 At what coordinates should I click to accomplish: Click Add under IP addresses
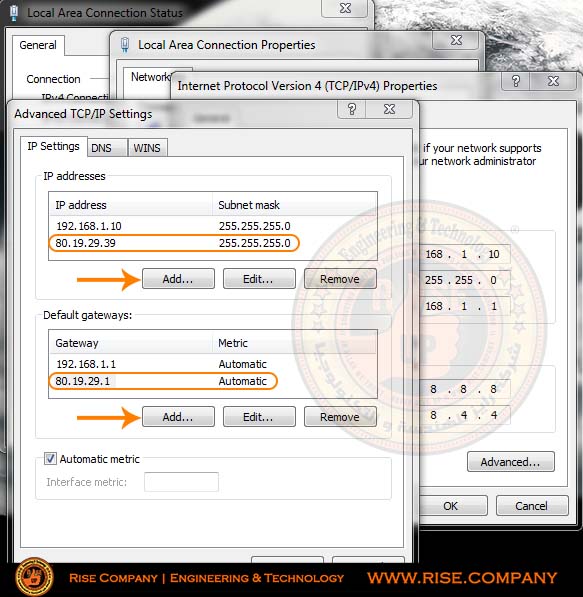(178, 279)
